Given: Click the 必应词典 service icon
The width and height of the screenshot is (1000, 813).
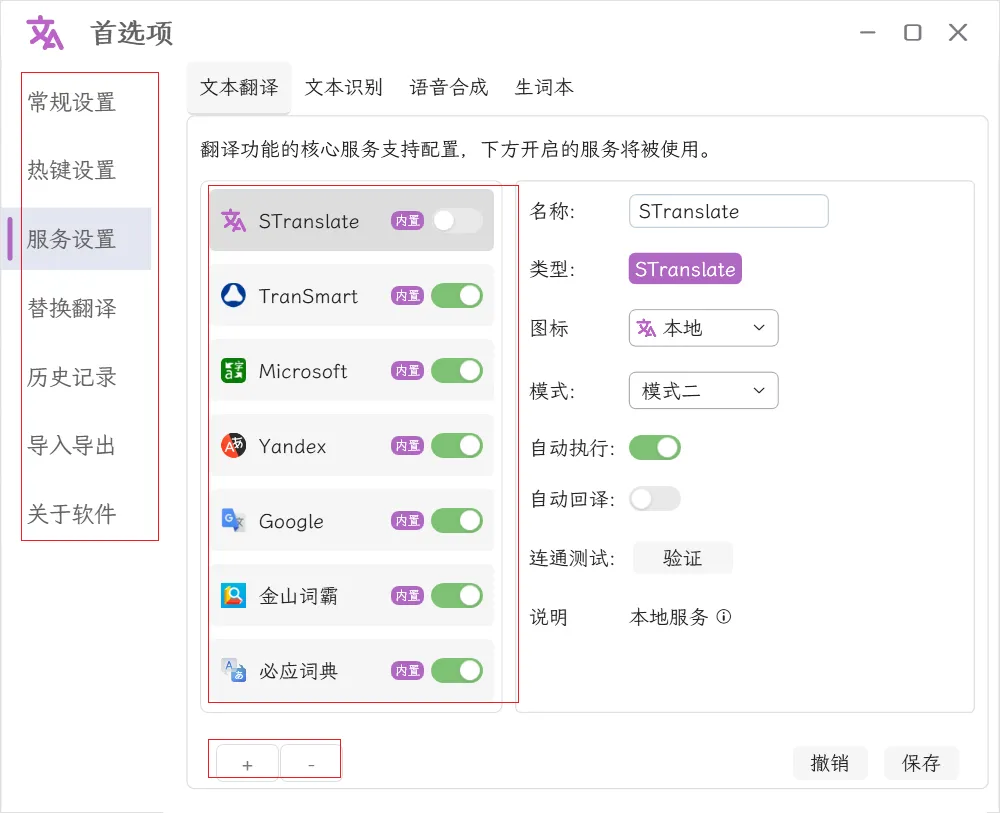Looking at the screenshot, I should point(233,670).
